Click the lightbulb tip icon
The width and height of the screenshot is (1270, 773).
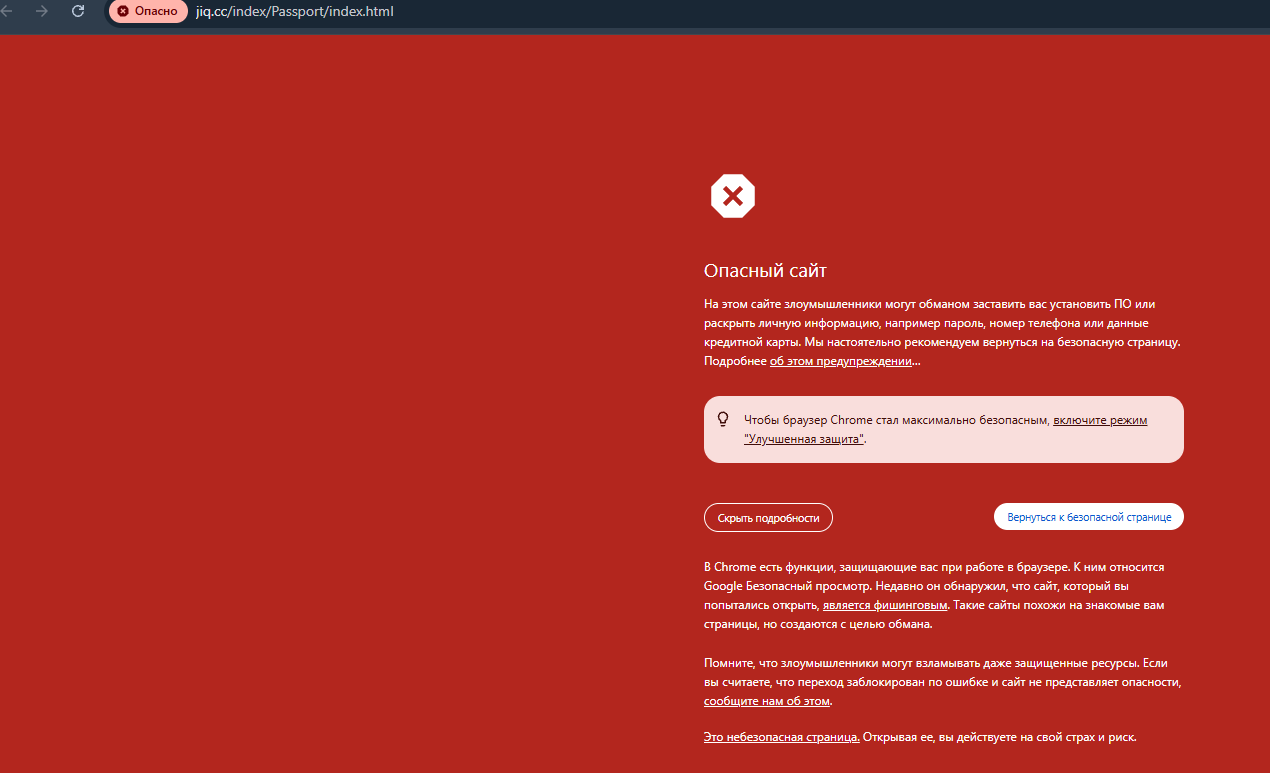(723, 419)
